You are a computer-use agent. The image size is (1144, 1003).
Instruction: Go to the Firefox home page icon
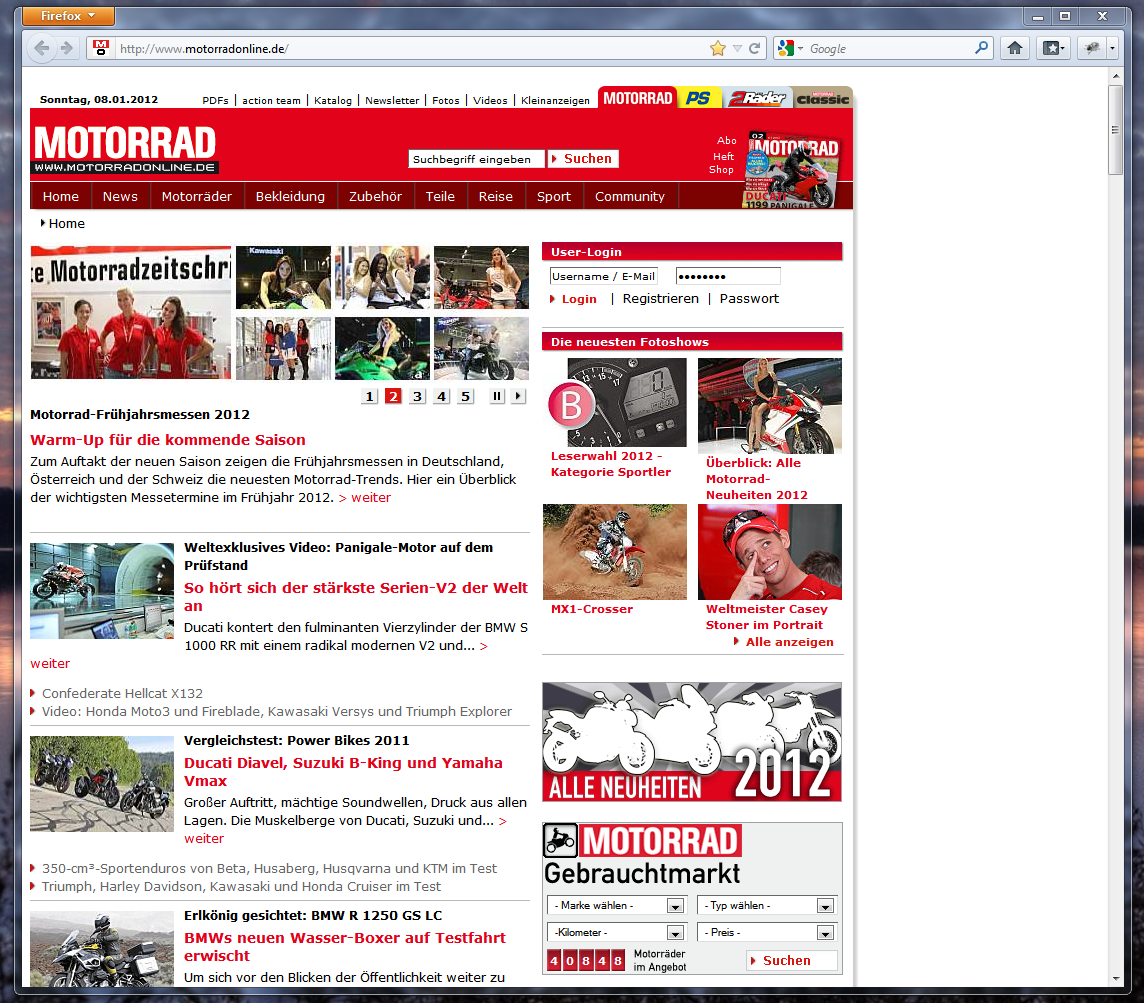1014,48
